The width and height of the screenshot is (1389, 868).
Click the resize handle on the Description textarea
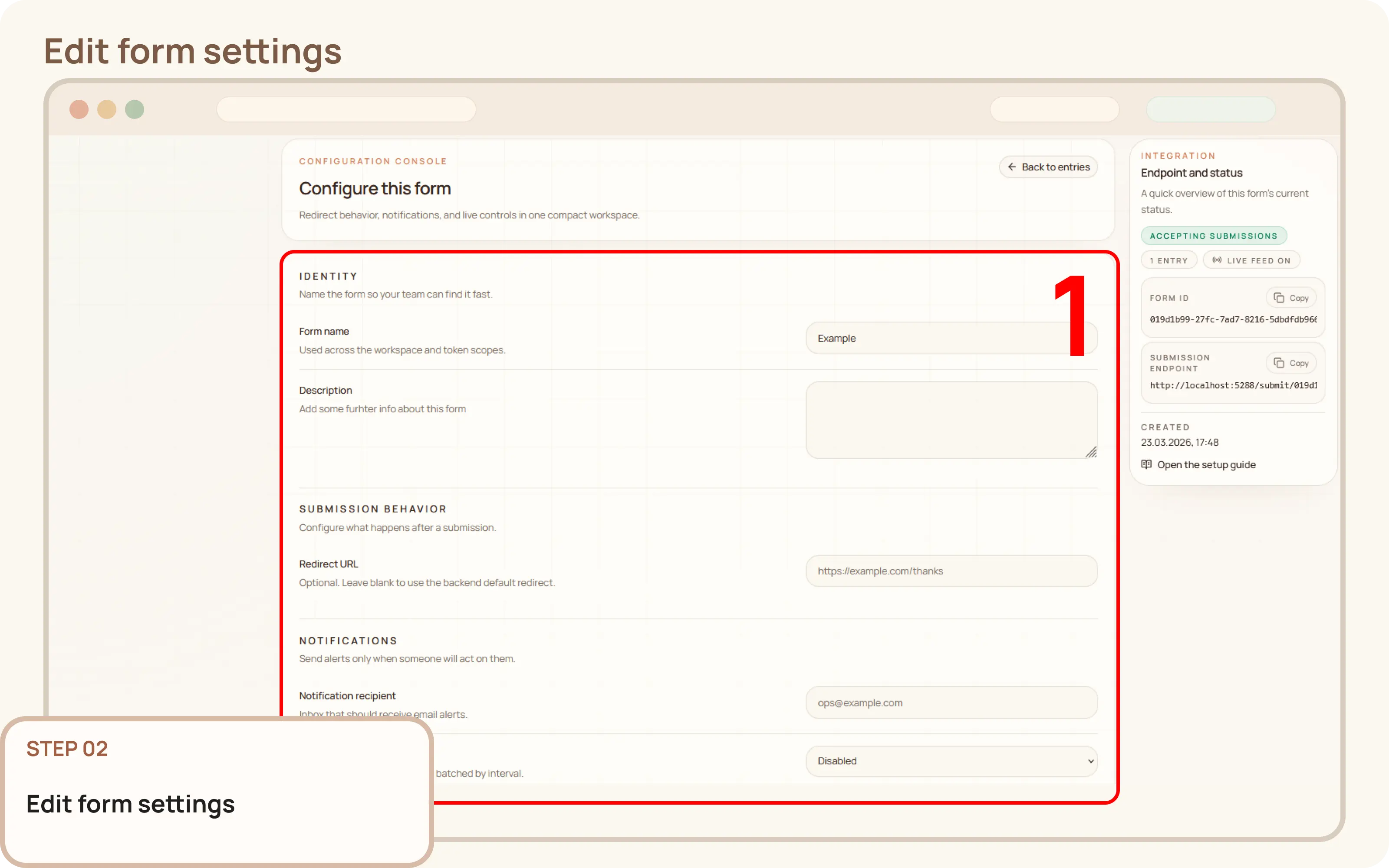click(x=1091, y=452)
